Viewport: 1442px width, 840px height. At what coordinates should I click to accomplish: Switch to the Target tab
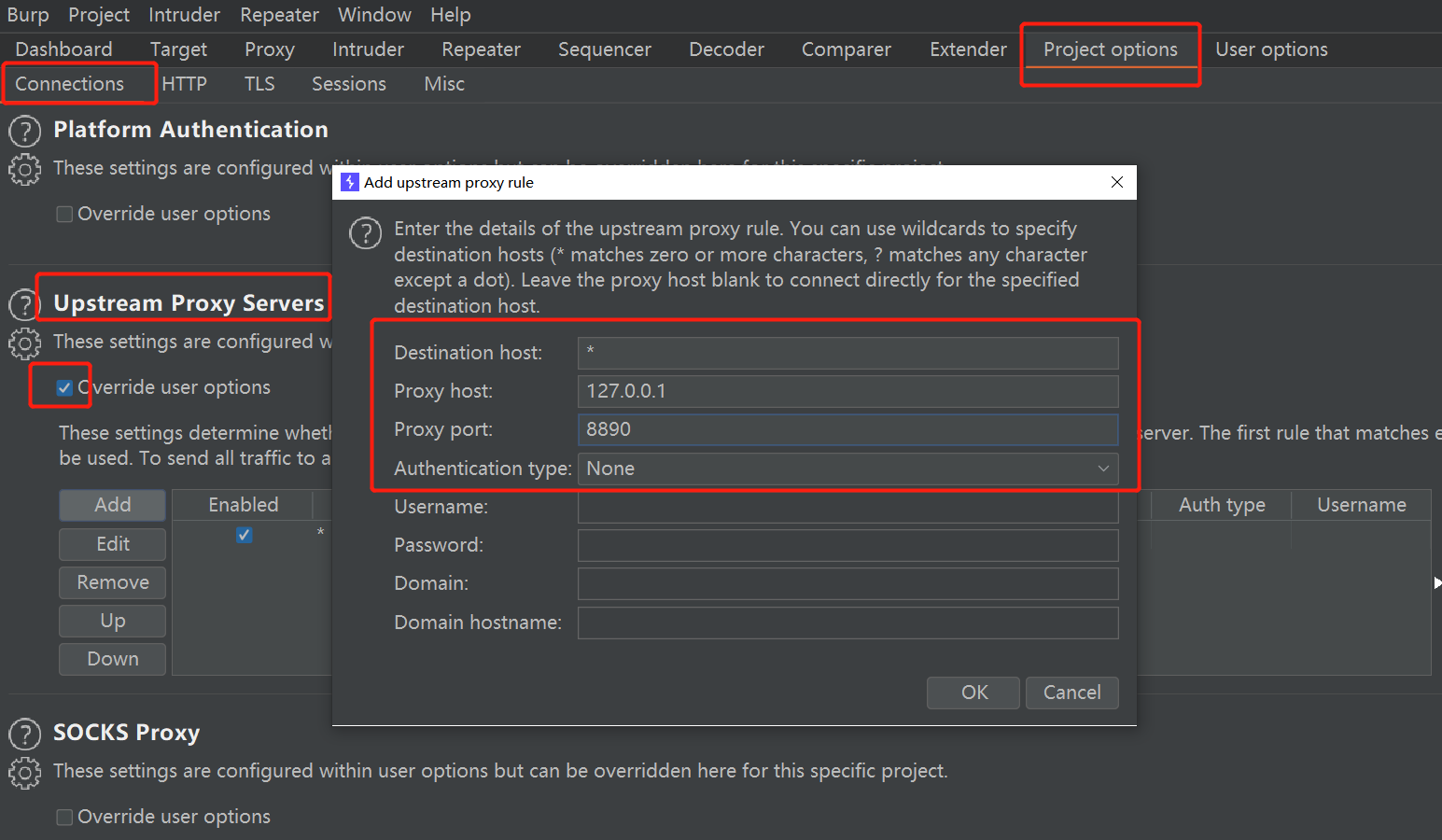(x=178, y=49)
